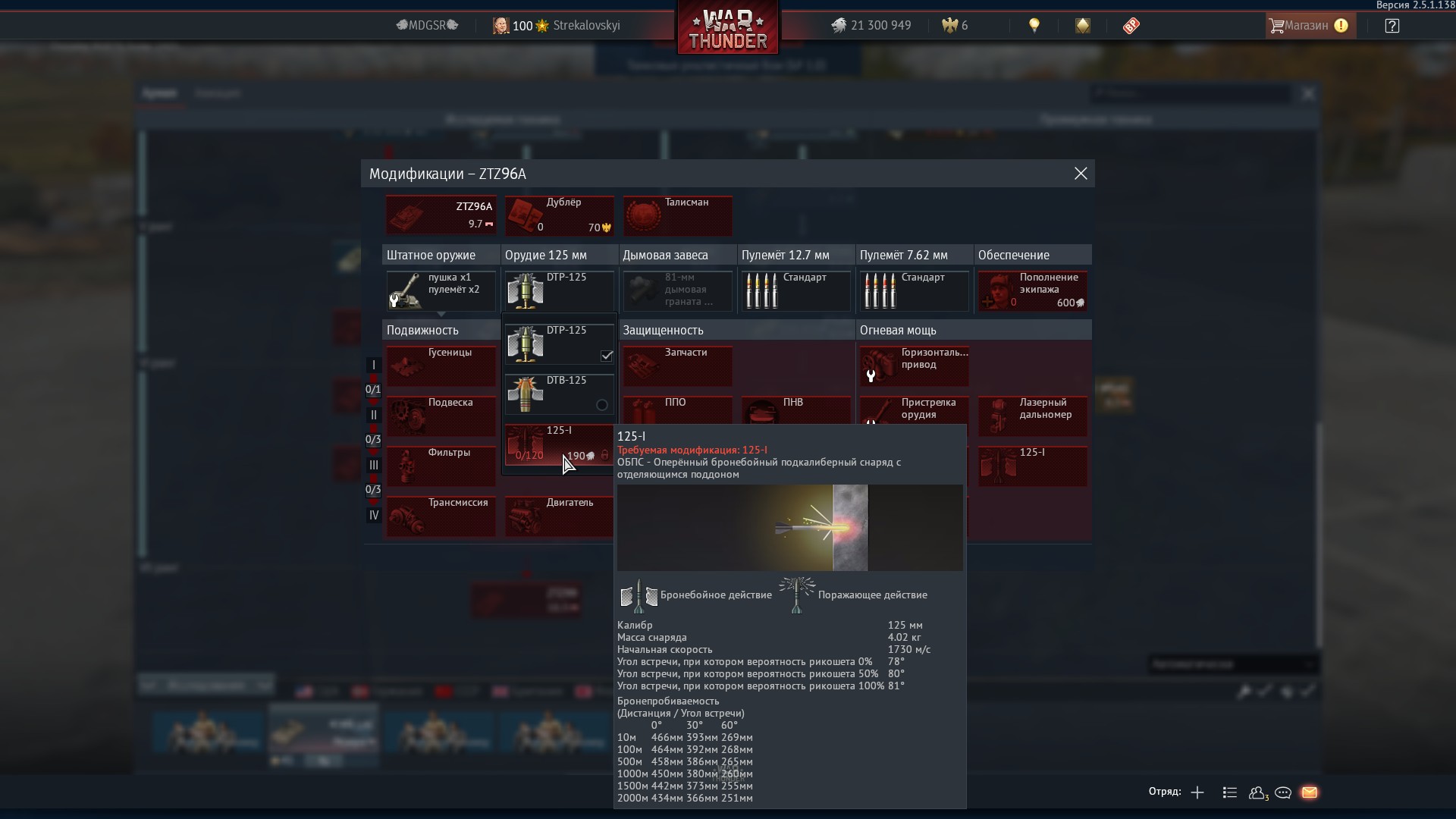Image resolution: width=1456 pixels, height=819 pixels.
Task: Click Silver Lions balance 21 300 949
Action: click(x=871, y=25)
